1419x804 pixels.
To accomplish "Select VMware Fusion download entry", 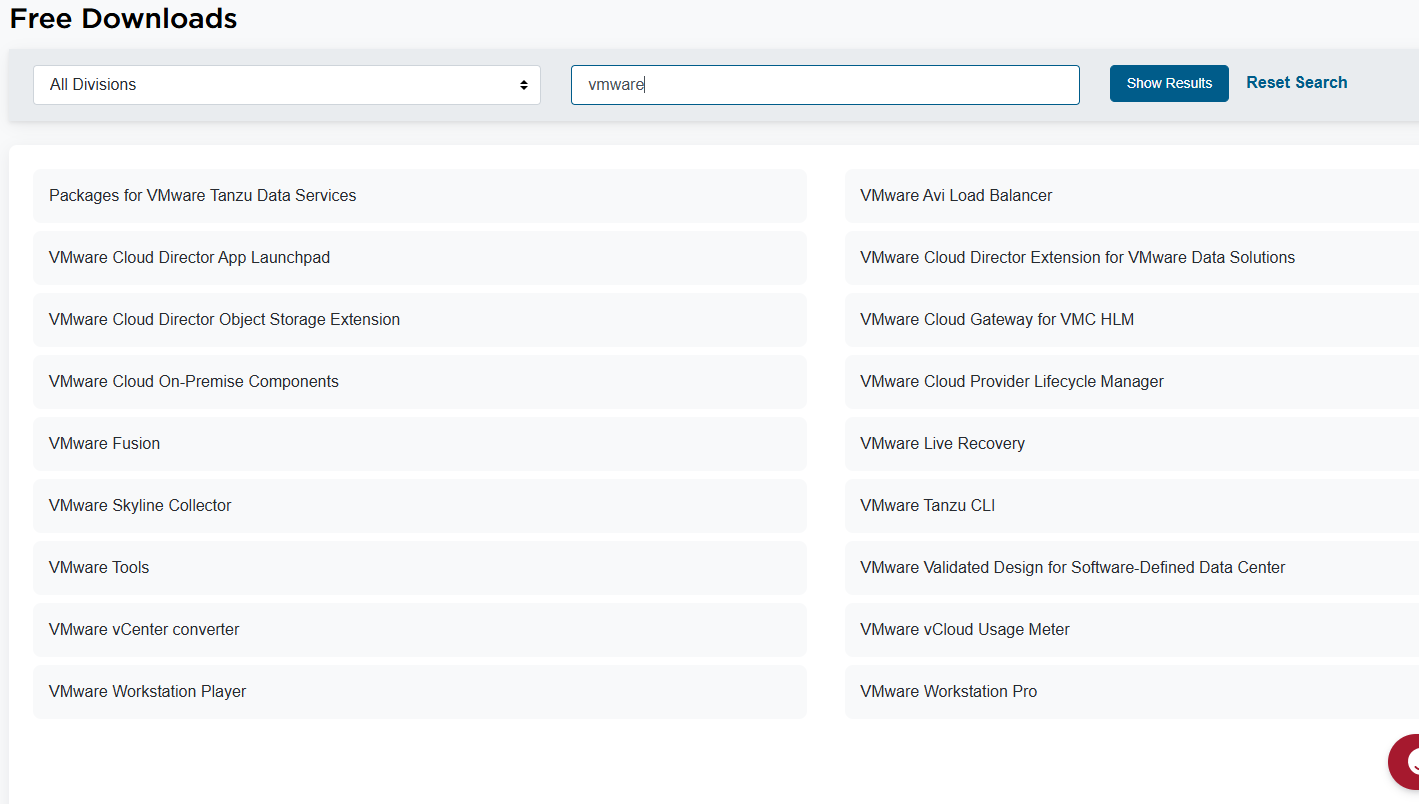I will point(420,444).
